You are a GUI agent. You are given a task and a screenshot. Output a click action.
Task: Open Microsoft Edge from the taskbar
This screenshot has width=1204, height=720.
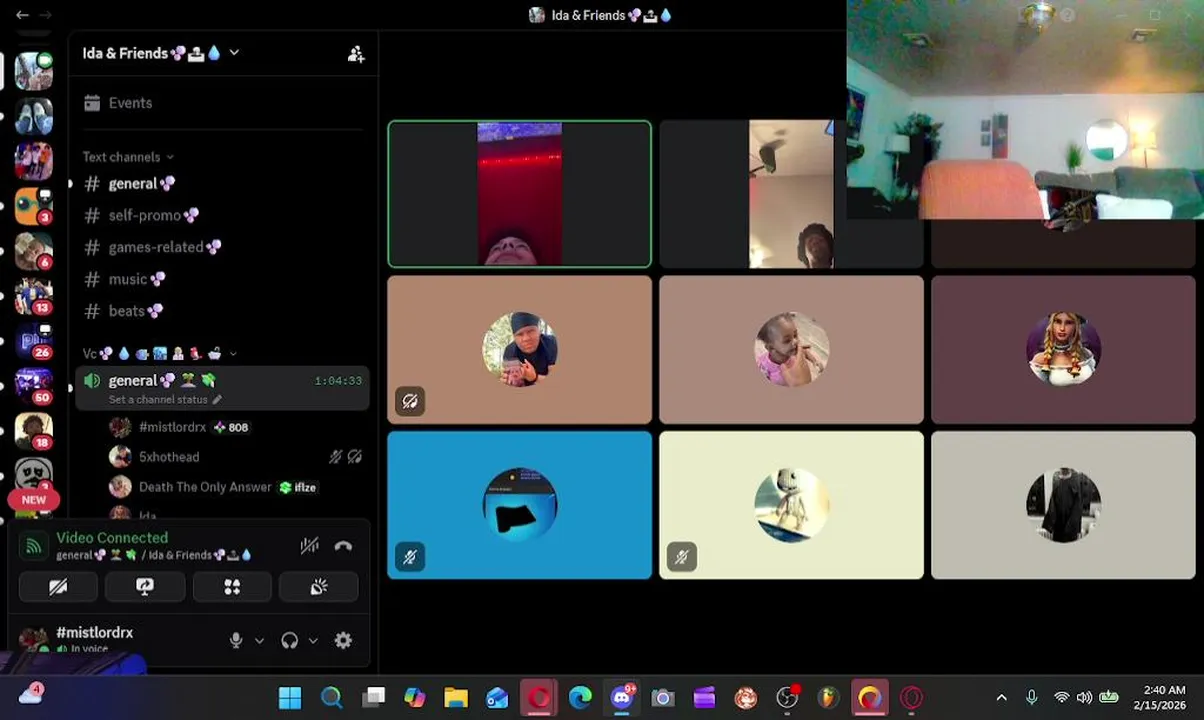click(580, 697)
